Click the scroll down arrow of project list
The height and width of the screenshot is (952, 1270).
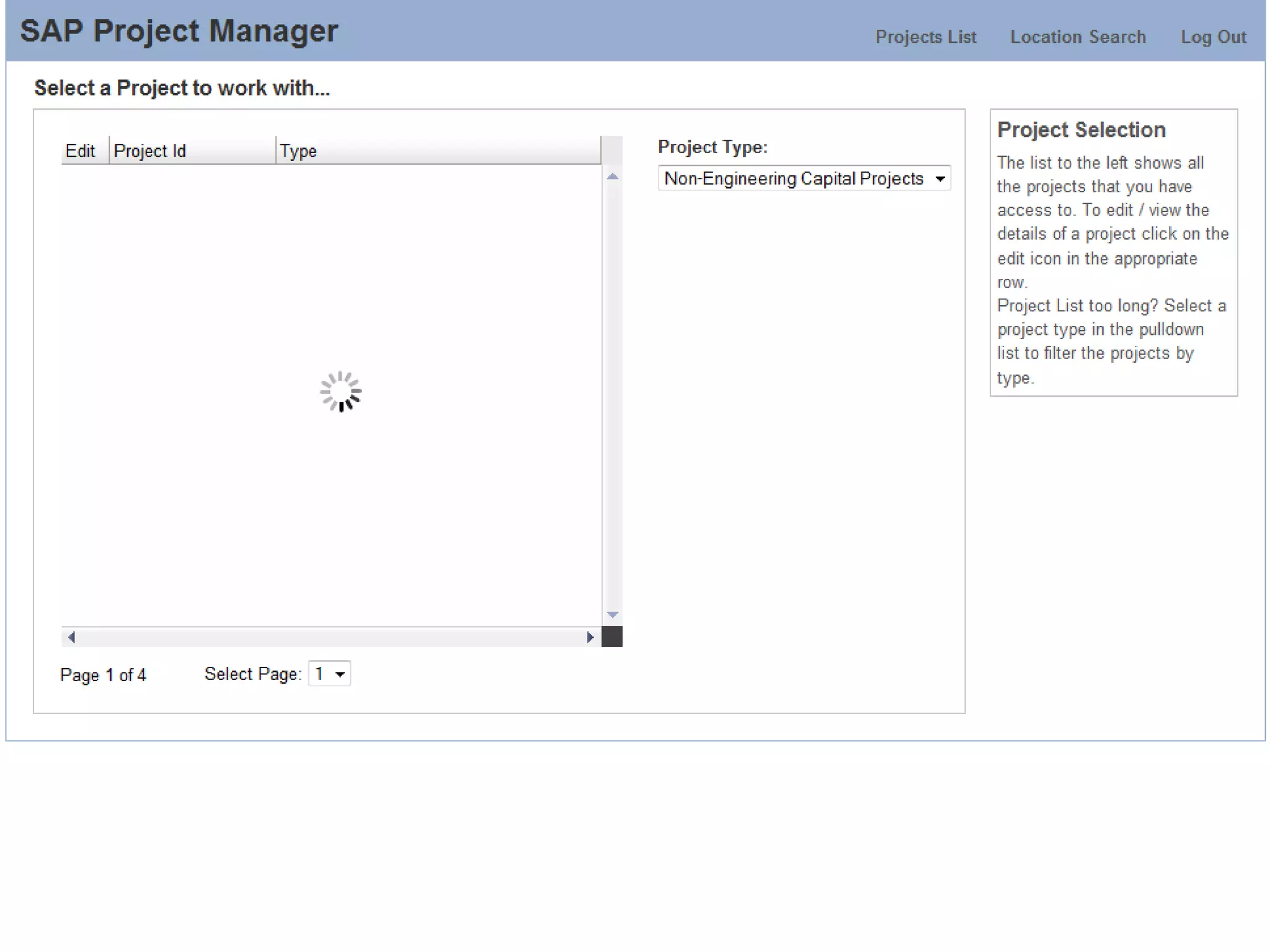(x=612, y=615)
